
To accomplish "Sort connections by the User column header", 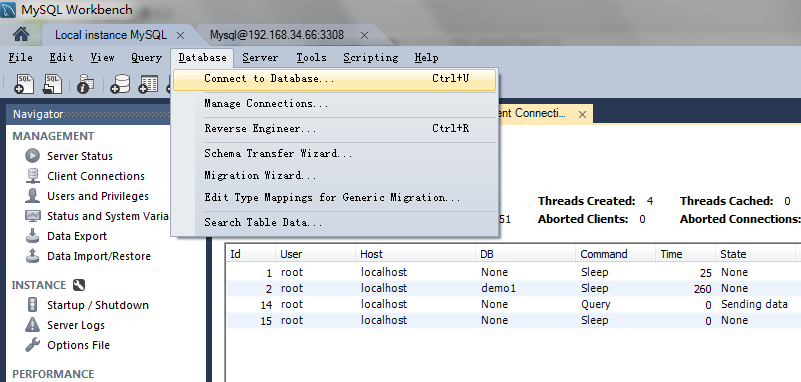I will coord(316,254).
